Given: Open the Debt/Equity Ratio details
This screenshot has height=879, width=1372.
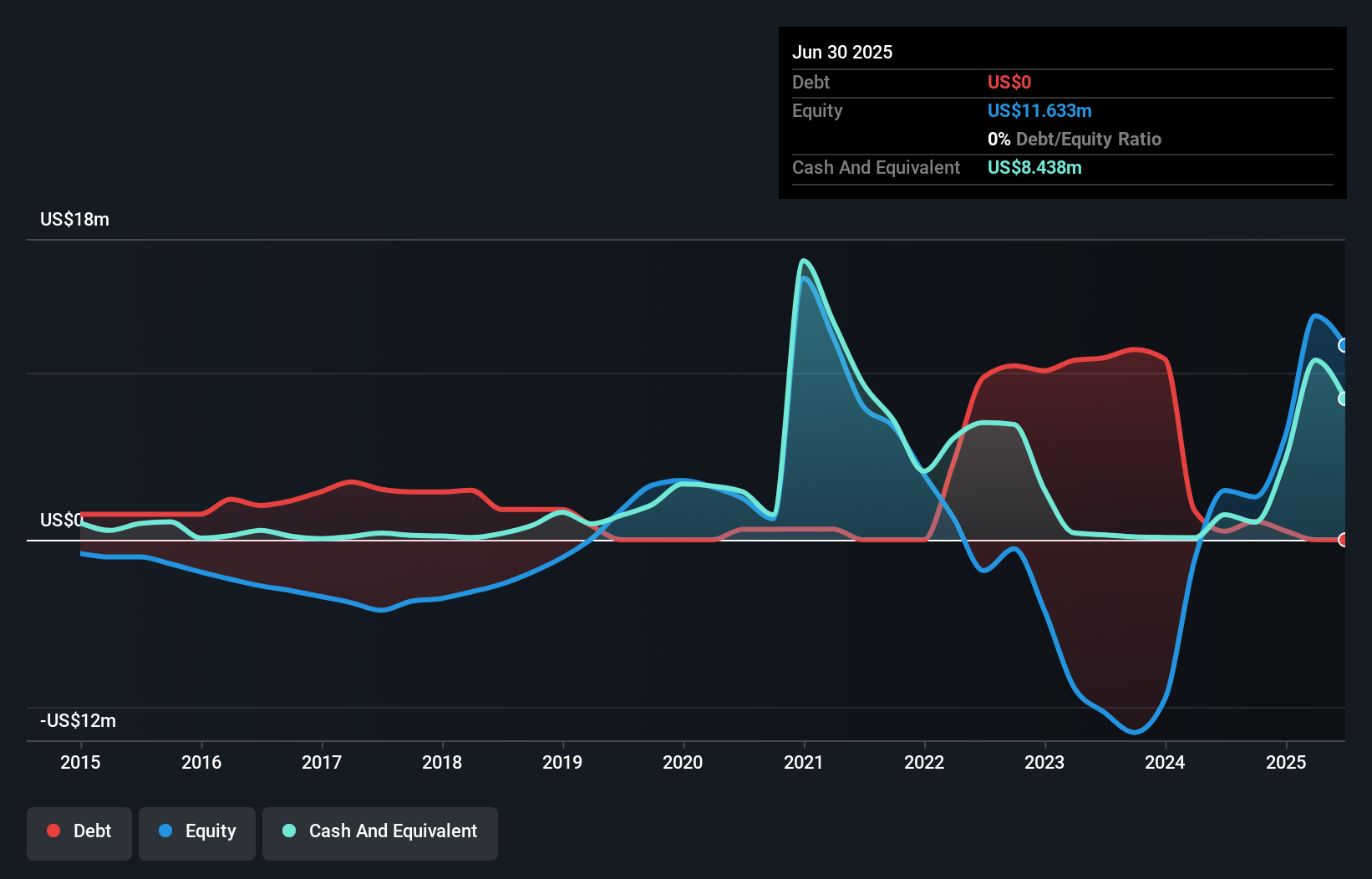Looking at the screenshot, I should (x=1075, y=139).
